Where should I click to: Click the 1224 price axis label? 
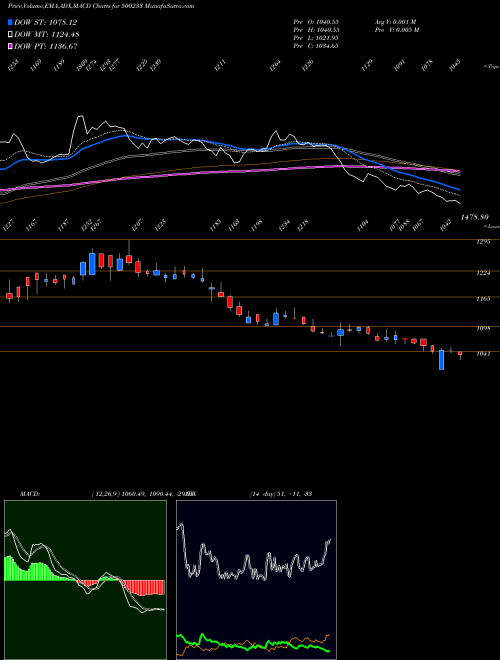483,273
